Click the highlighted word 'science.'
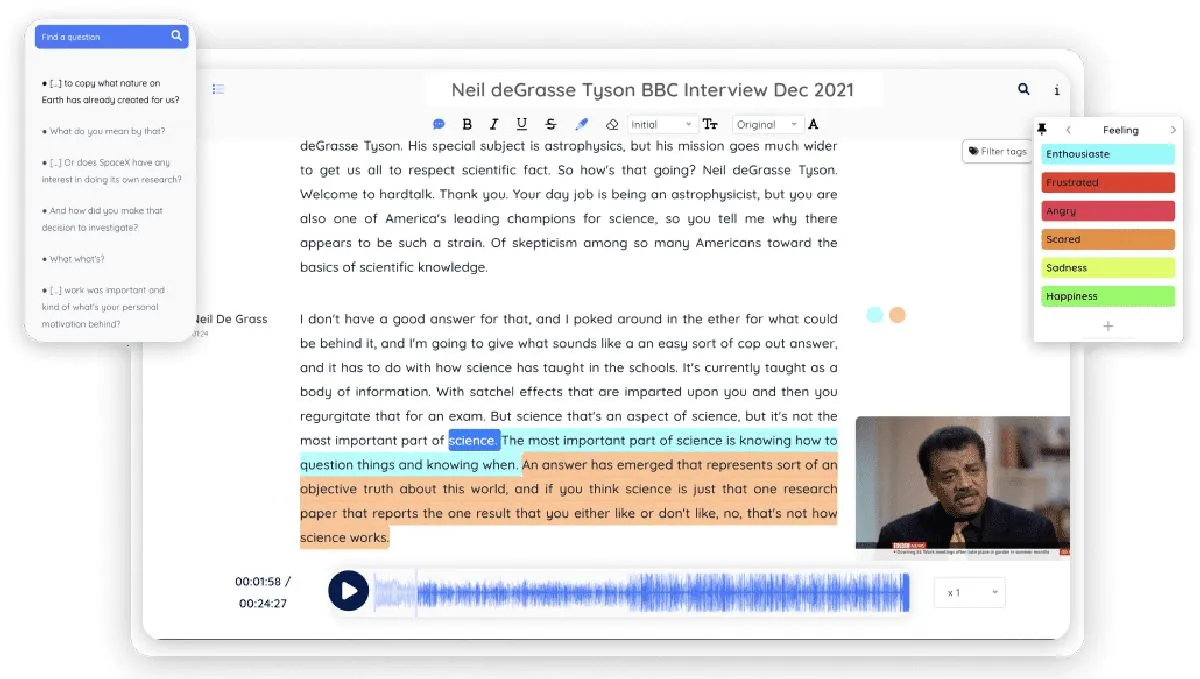The image size is (1200, 679). pos(474,440)
